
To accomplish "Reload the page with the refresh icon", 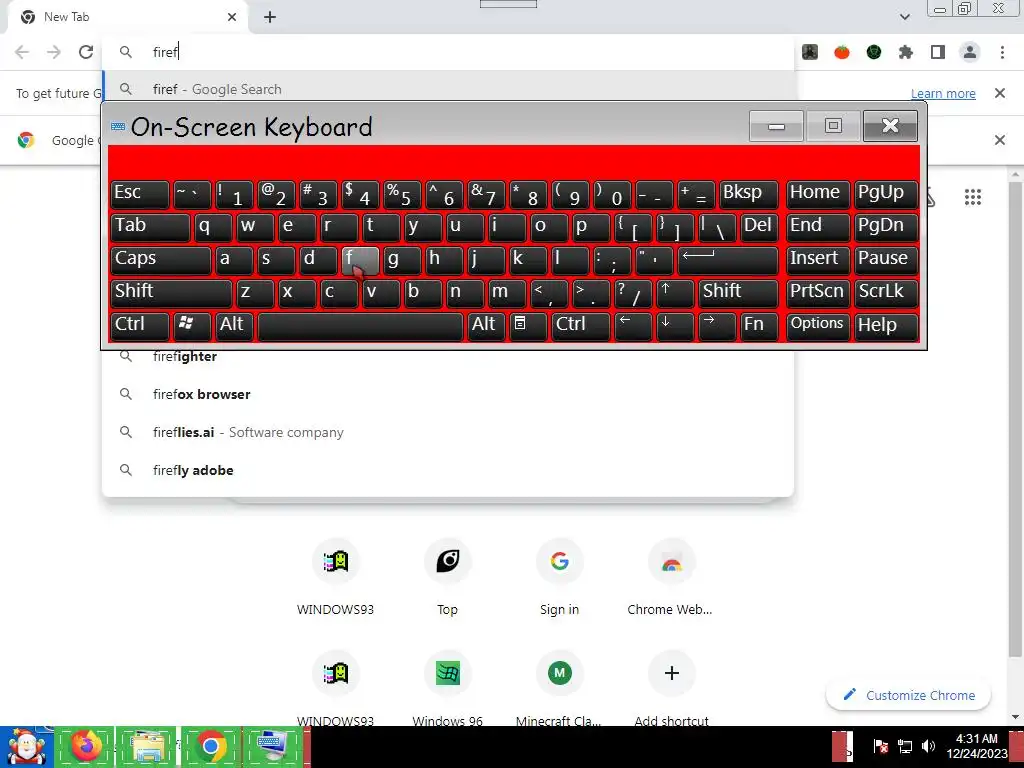I will tap(86, 52).
